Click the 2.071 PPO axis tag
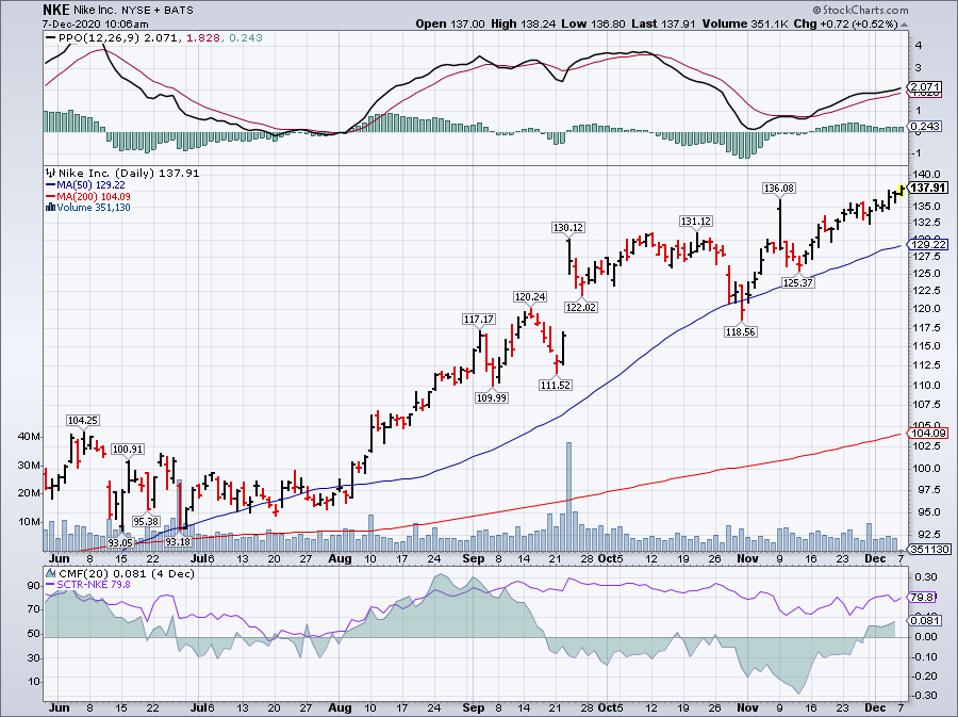Image resolution: width=958 pixels, height=717 pixels. [926, 87]
